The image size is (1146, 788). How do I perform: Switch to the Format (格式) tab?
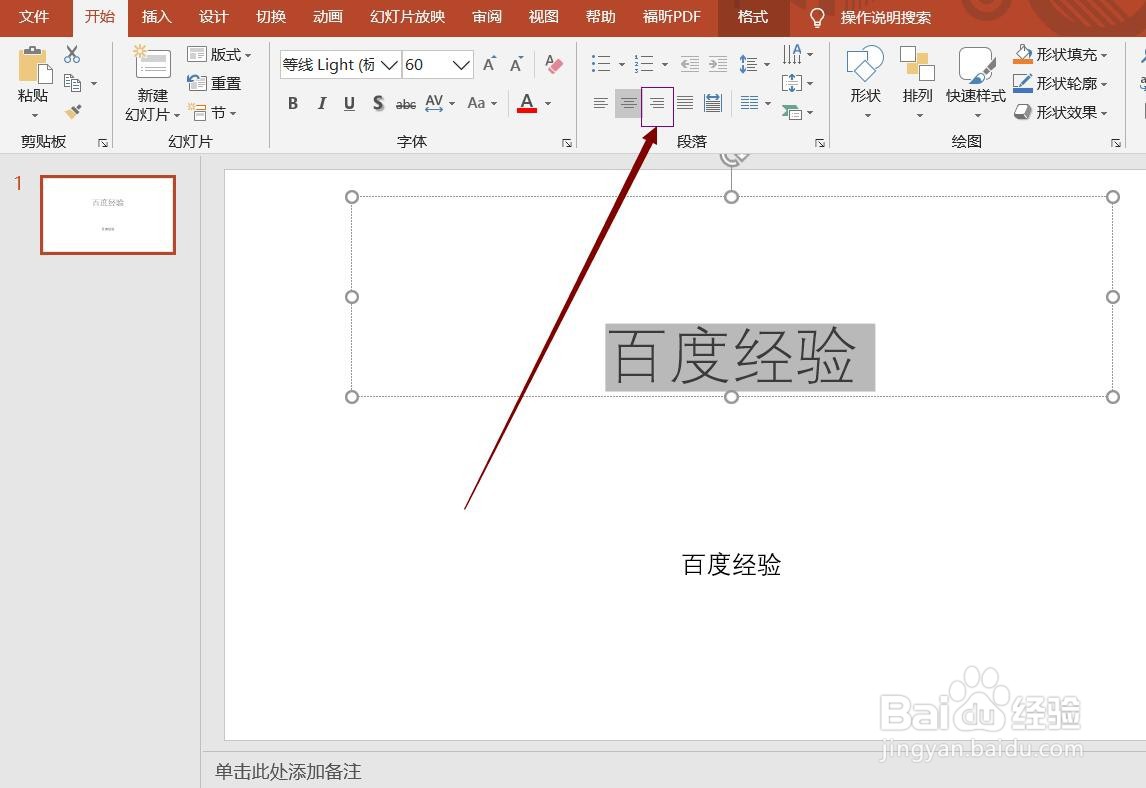click(753, 17)
